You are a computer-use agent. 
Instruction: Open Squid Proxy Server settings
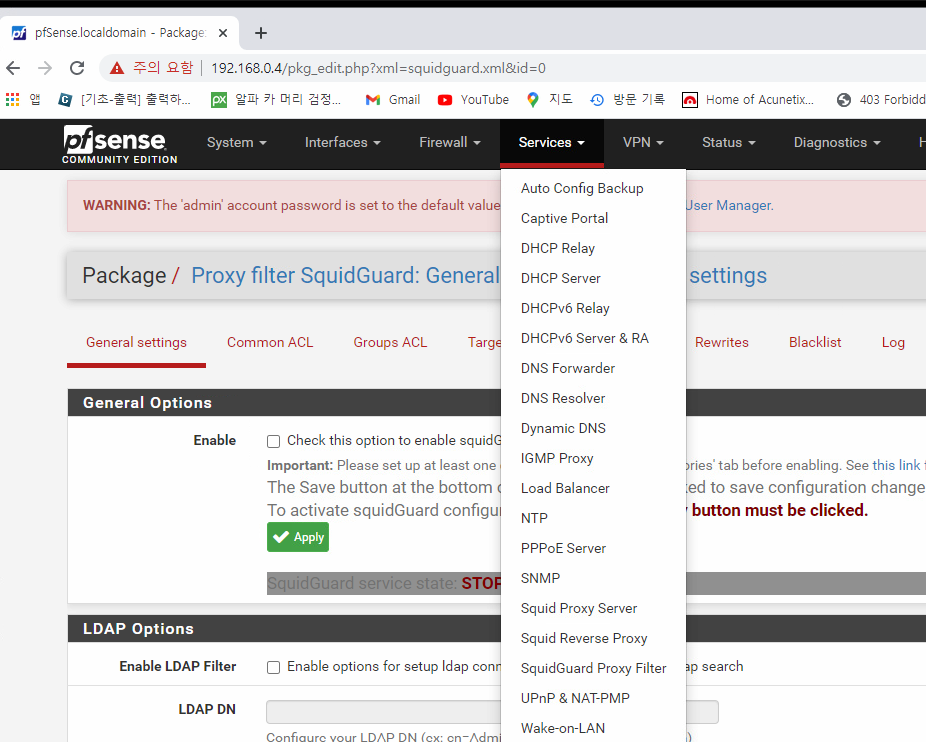pos(593,608)
